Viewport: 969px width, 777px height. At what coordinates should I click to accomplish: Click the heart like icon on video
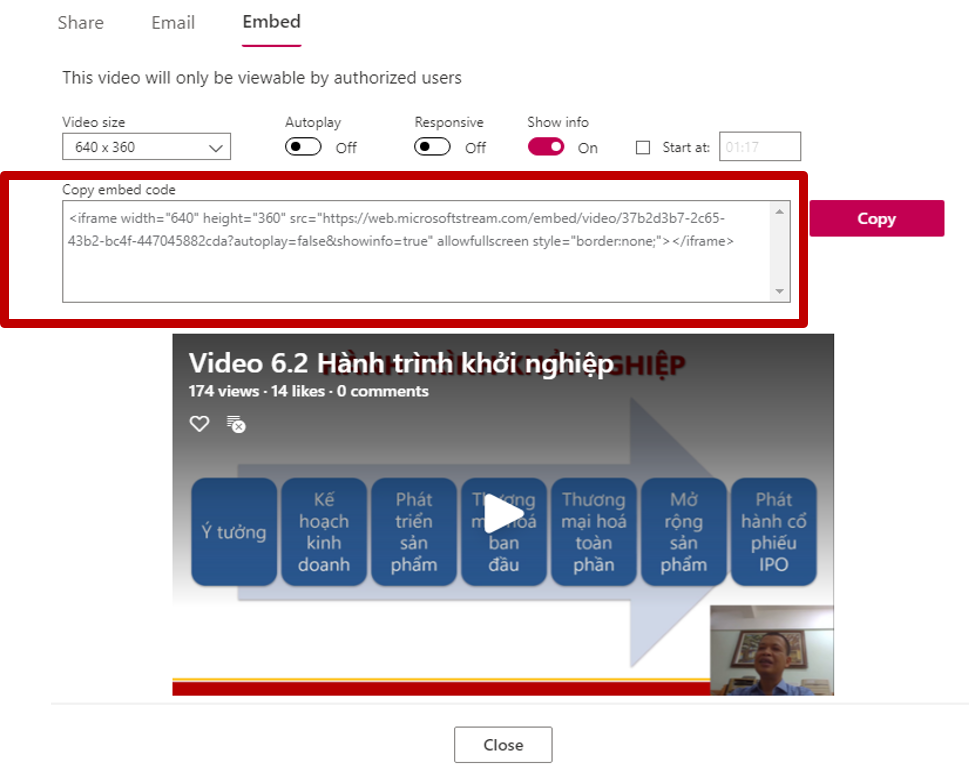[200, 424]
